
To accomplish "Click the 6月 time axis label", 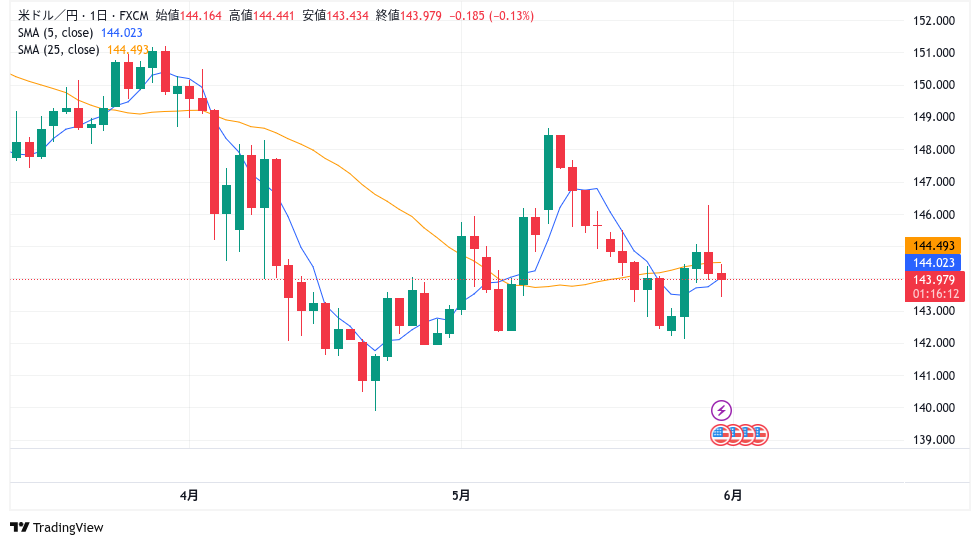I will [x=732, y=496].
